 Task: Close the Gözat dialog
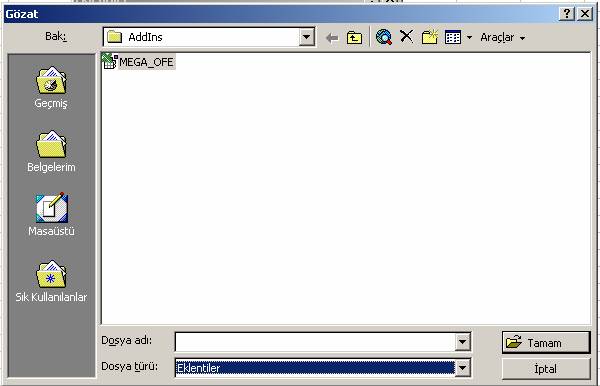[585, 14]
